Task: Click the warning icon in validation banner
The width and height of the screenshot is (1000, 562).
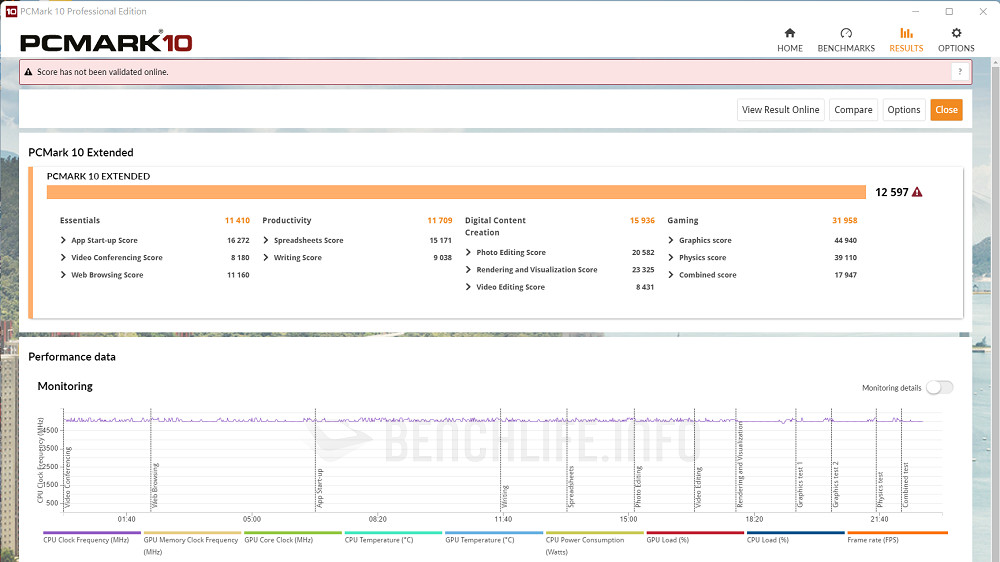Action: click(x=28, y=72)
